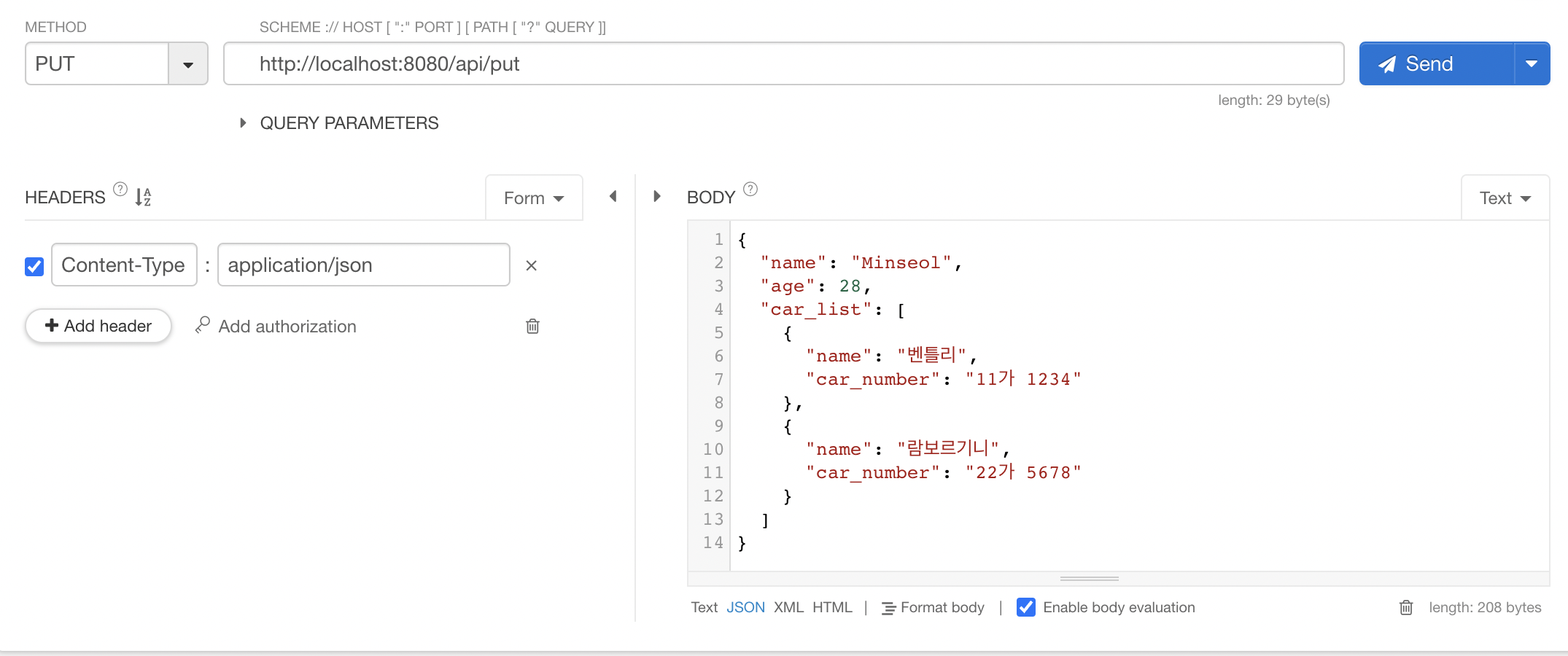Toggle Enable body evaluation checkbox

coord(1026,607)
